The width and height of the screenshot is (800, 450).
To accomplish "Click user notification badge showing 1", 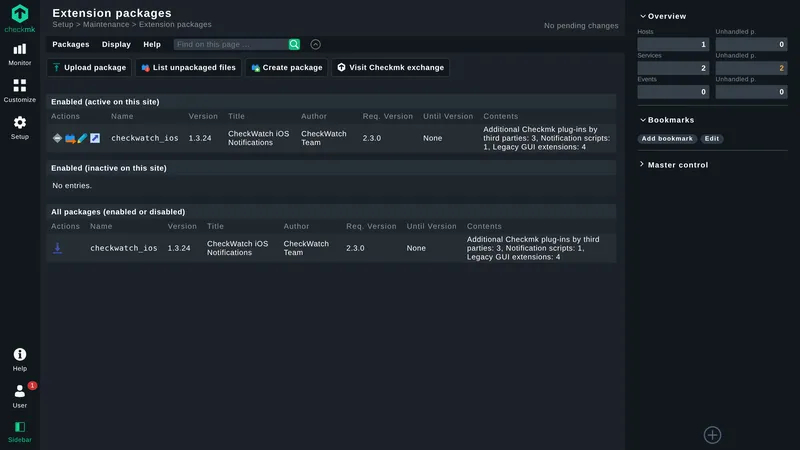I will (32, 386).
